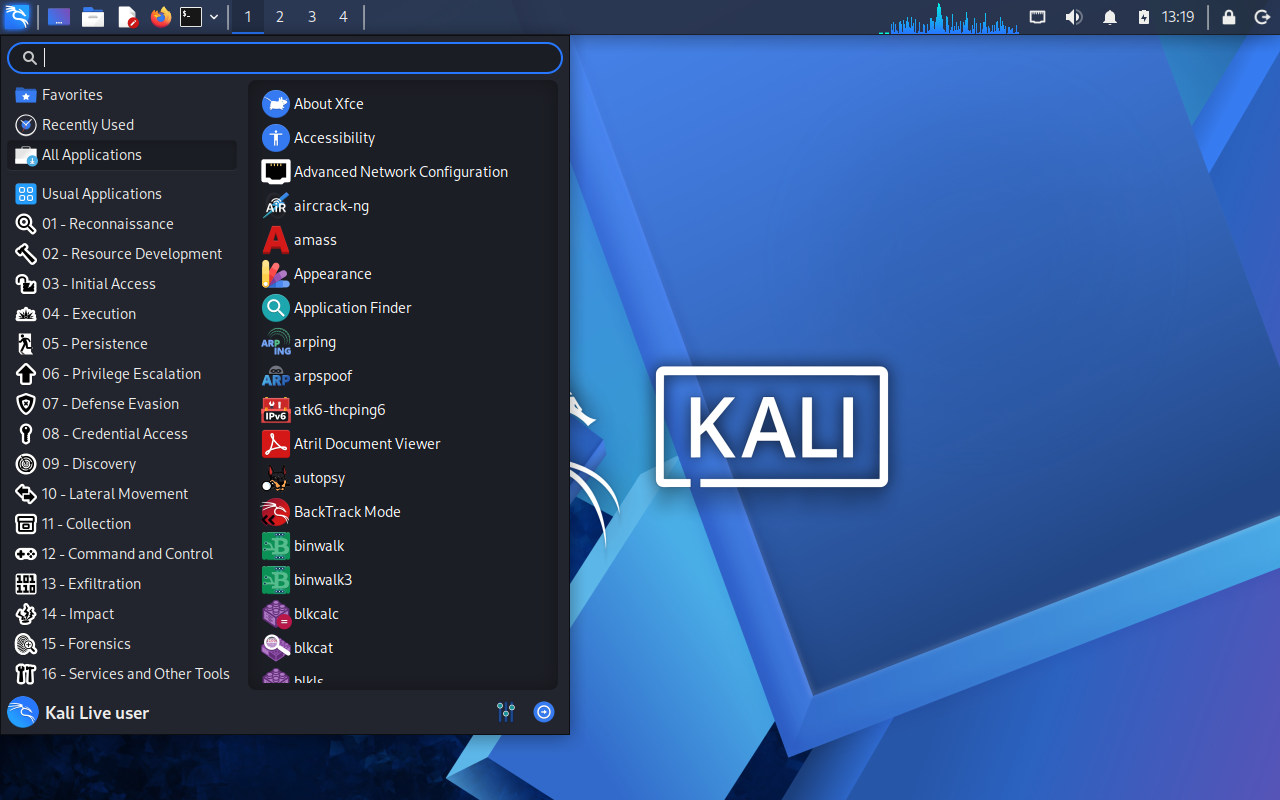Launch the arpspoof tool
This screenshot has width=1280, height=800.
(403, 376)
